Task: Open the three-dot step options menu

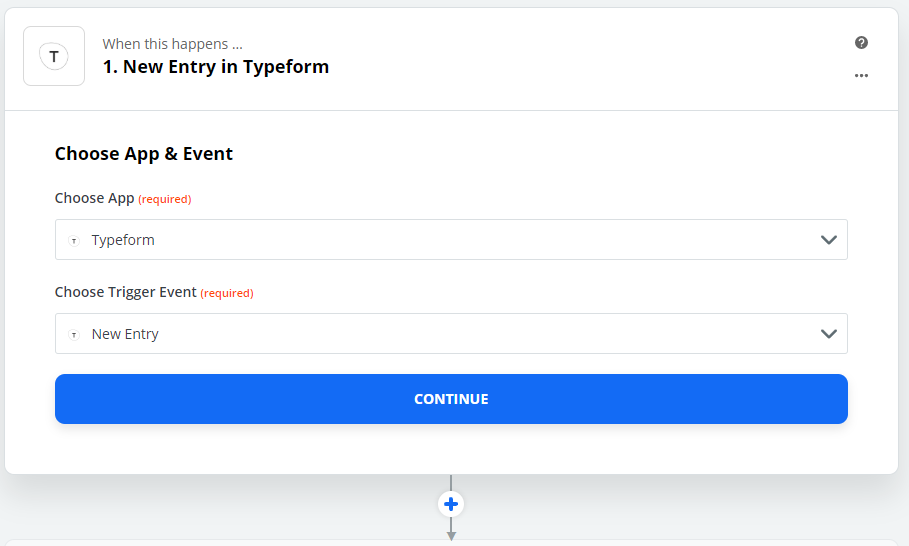Action: 861,75
